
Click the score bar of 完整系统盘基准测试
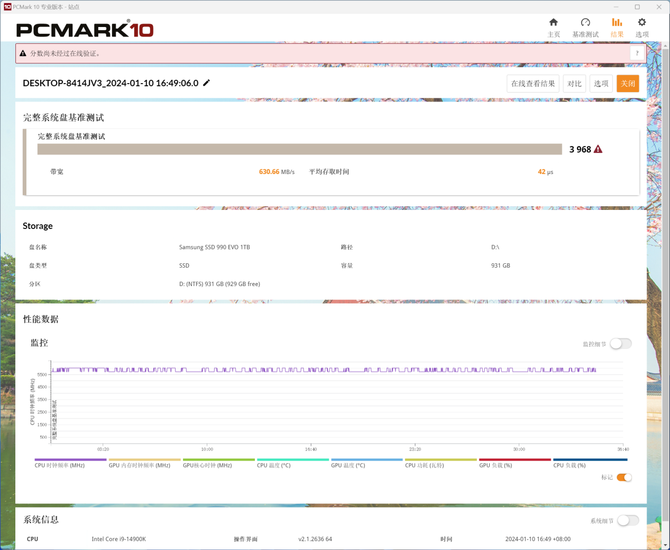coord(300,149)
